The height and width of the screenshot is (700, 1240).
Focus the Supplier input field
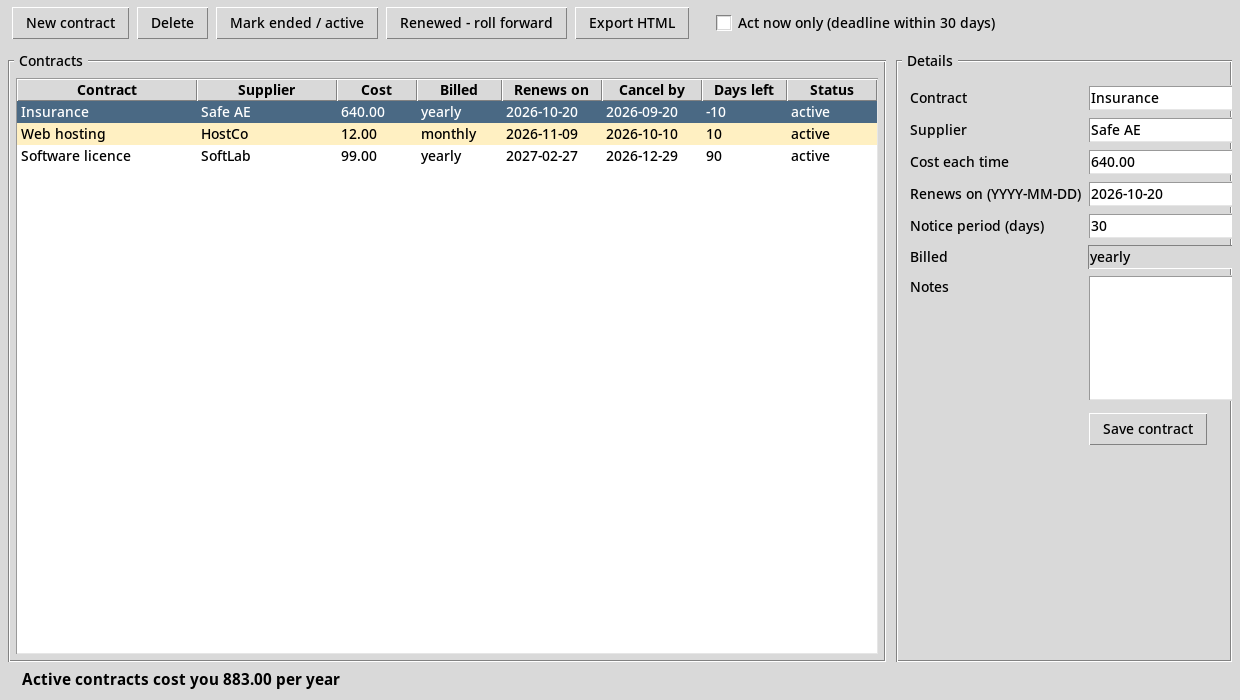[x=1160, y=130]
